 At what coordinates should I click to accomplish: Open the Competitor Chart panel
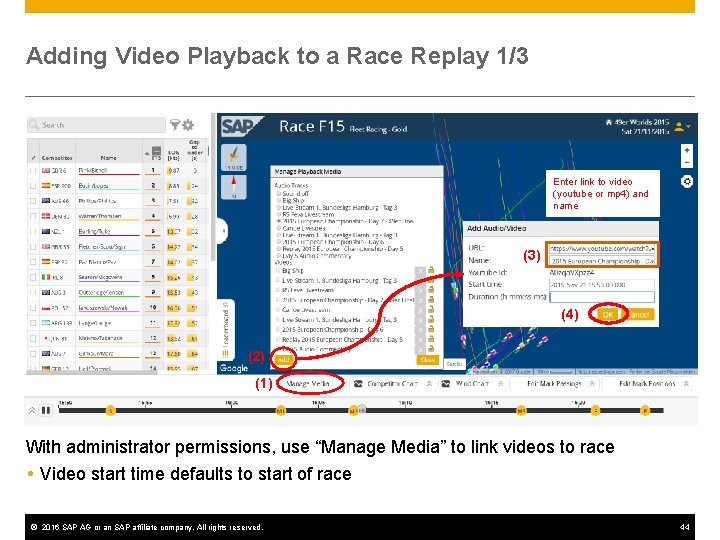[x=392, y=383]
